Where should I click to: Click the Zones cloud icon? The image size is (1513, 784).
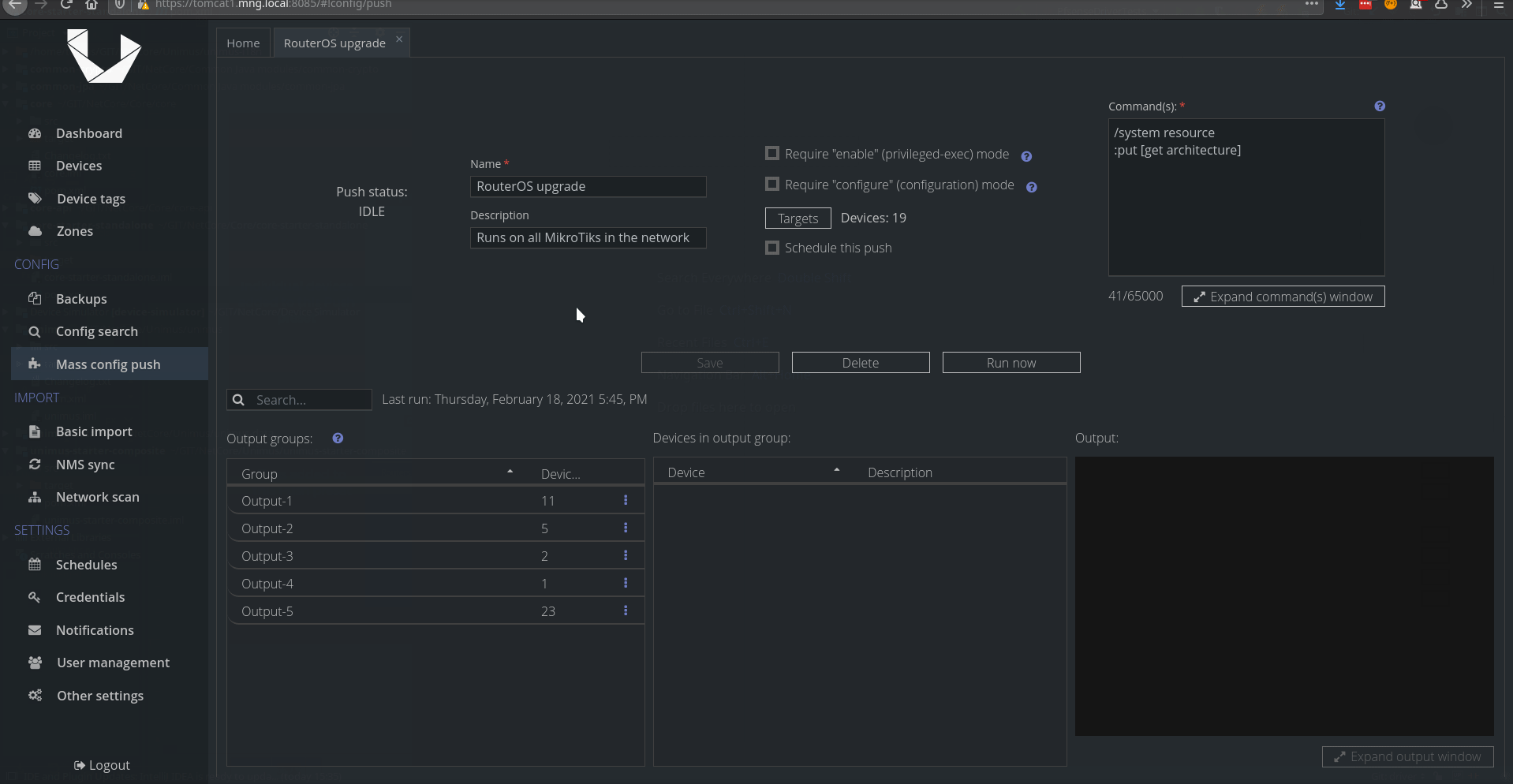pyautogui.click(x=35, y=231)
